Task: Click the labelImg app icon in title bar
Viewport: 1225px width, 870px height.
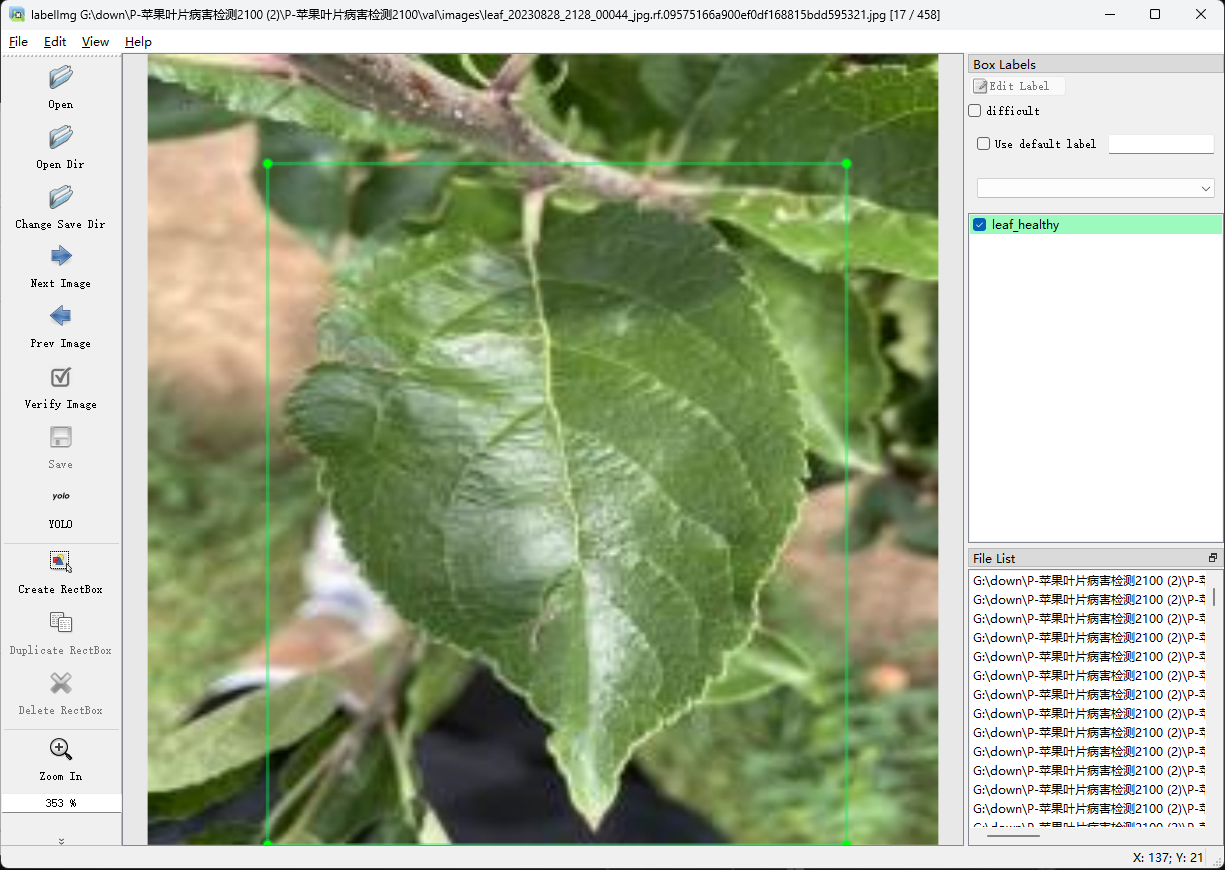Action: pyautogui.click(x=16, y=15)
